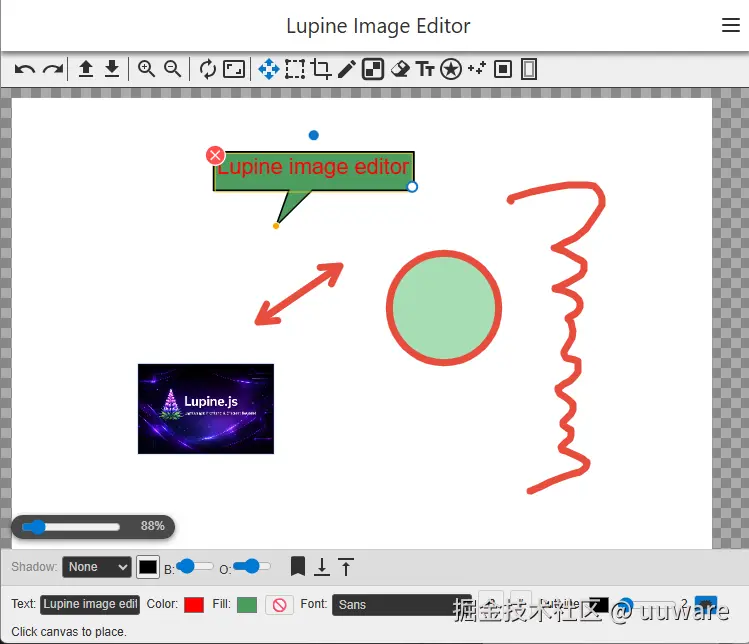Screen dimensions: 749x644
Task: Upload an image with the up-arrow icon
Action: pyautogui.click(x=86, y=69)
